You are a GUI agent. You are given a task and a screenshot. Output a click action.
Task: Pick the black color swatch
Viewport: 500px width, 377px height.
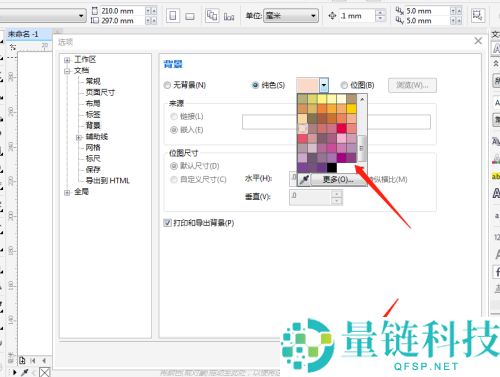tap(332, 167)
